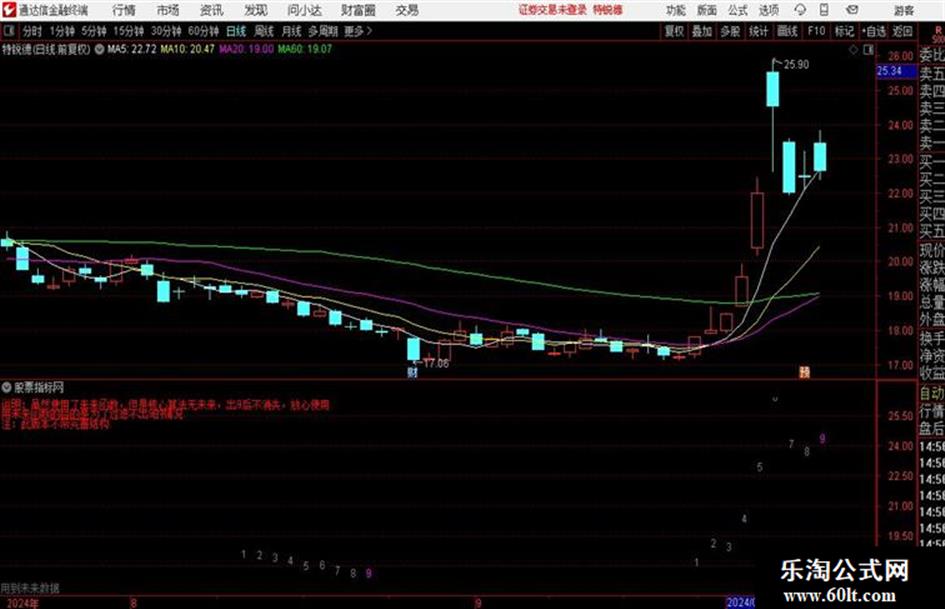
Task: Switch to 分时 chart tab
Action: tap(33, 31)
